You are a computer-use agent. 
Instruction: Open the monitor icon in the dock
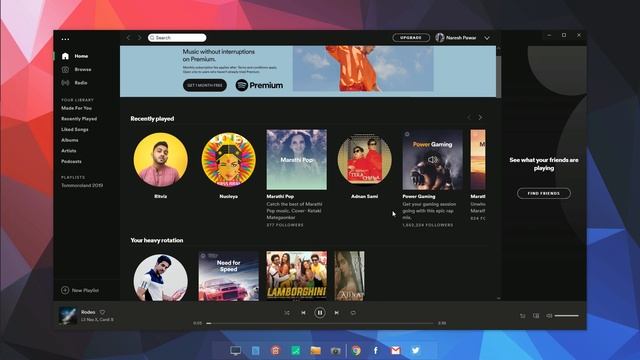click(236, 350)
